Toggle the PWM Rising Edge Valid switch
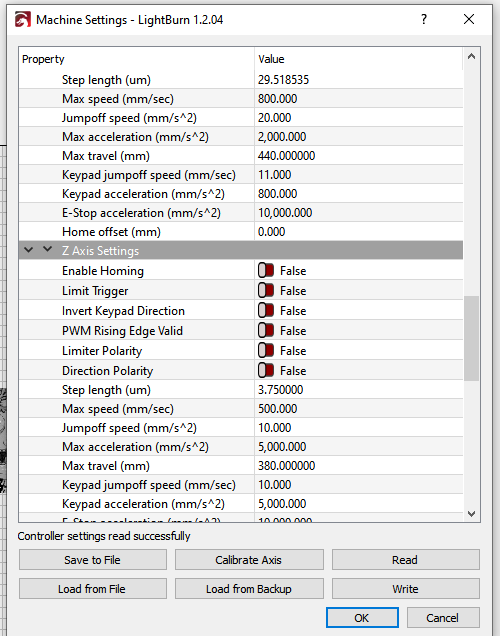Viewport: 500px width, 636px height. coord(266,330)
